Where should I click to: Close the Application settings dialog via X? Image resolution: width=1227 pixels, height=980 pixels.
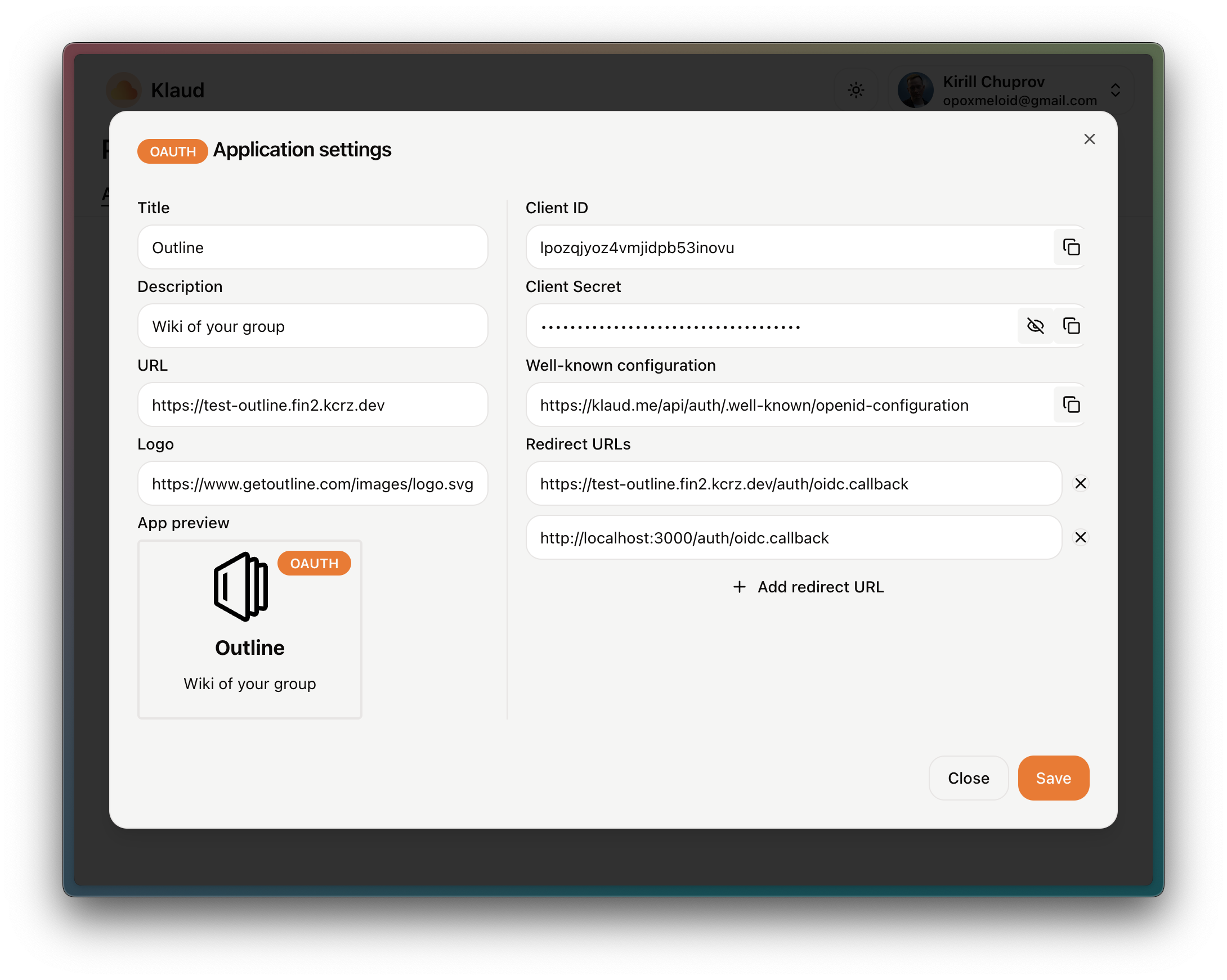1089,140
